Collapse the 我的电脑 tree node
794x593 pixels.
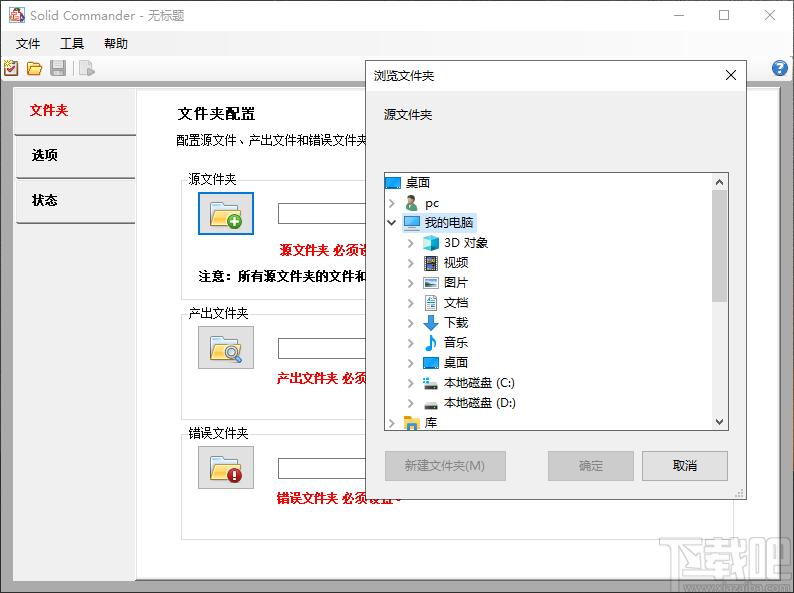pos(391,222)
